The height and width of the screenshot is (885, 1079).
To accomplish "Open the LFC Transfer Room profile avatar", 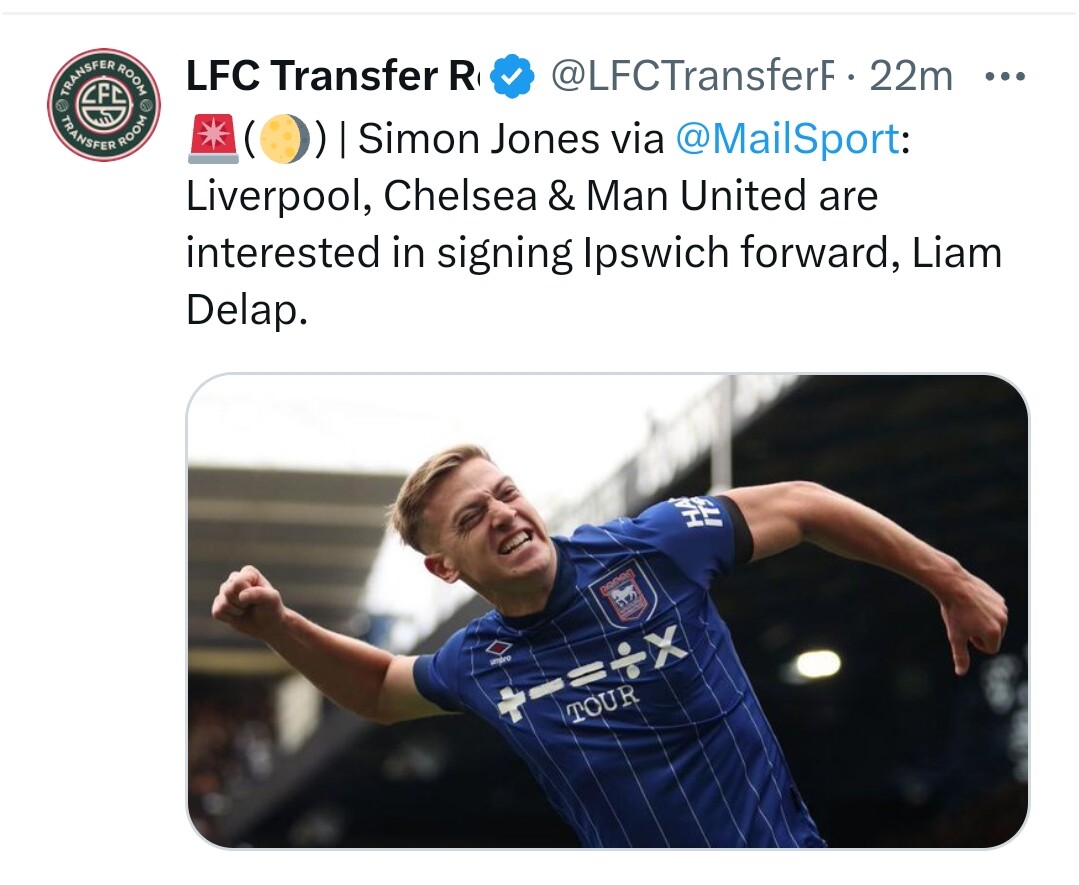I will (104, 105).
